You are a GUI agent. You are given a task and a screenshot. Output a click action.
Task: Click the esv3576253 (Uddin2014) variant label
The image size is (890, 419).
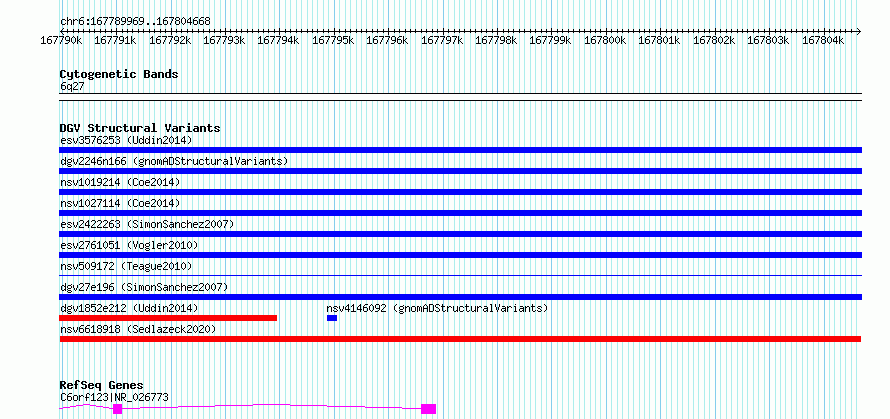coord(126,140)
